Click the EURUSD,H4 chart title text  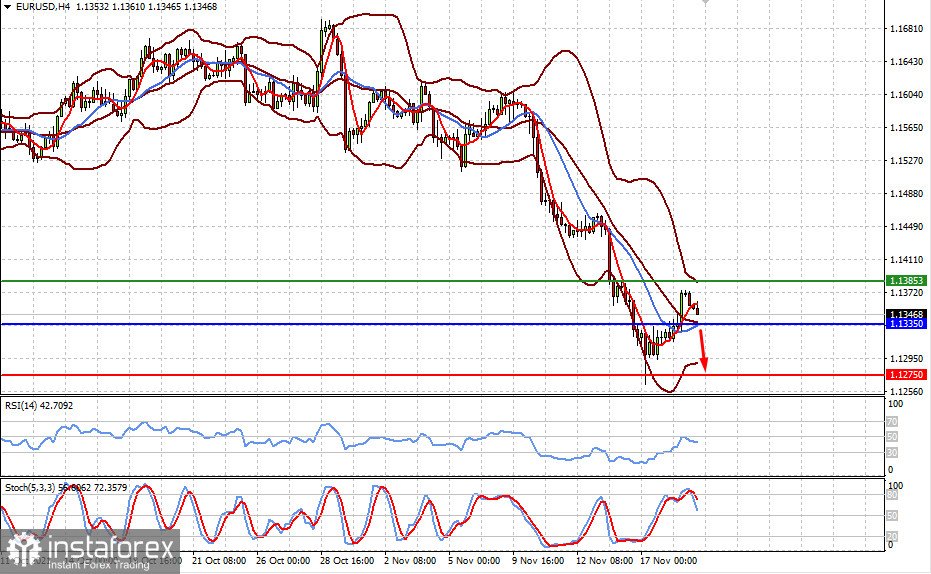tap(43, 7)
